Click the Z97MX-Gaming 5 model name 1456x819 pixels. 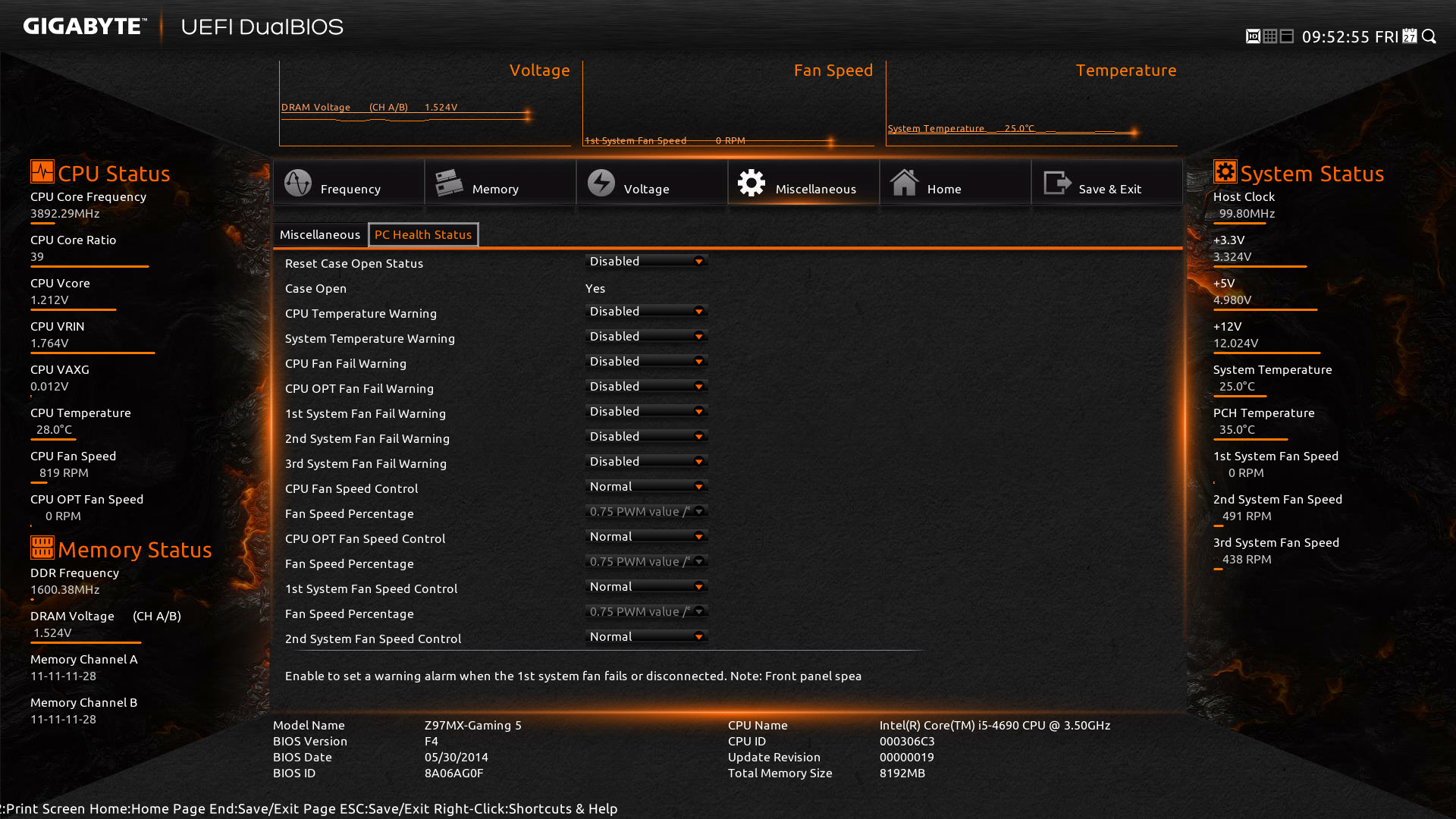473,725
